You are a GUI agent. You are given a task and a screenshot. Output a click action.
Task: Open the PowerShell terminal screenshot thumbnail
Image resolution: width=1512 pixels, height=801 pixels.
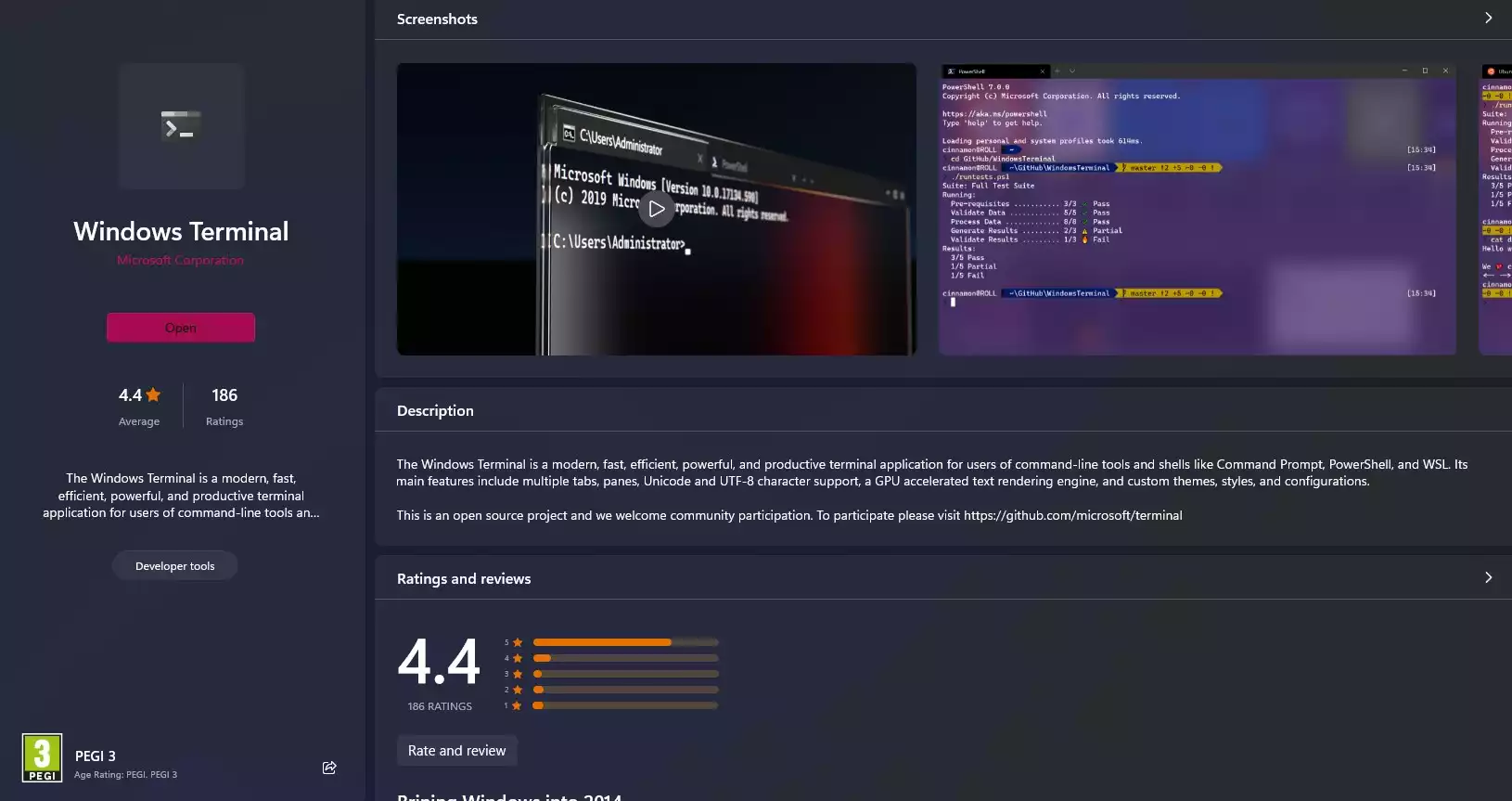tap(1198, 209)
